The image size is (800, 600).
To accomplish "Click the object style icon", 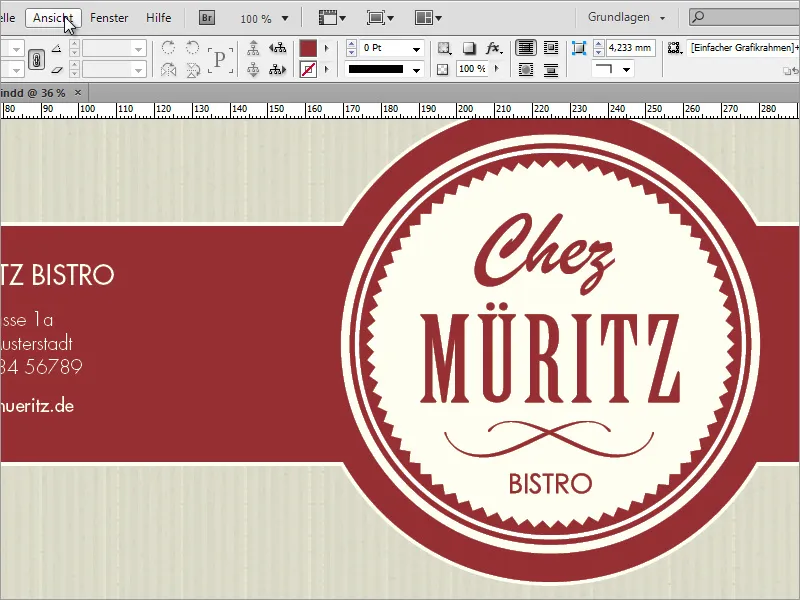I will (x=674, y=48).
